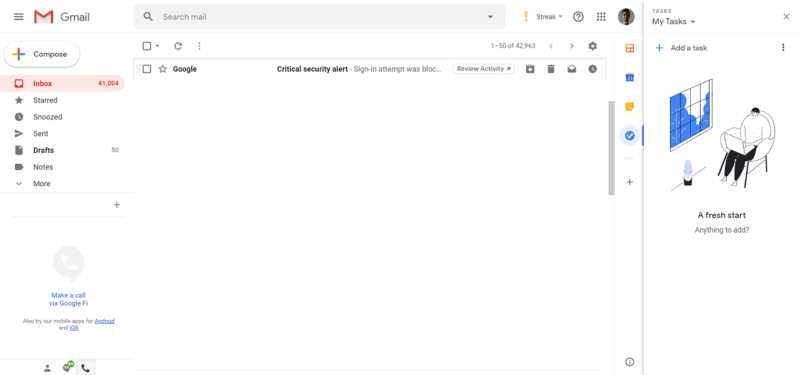
Task: Archive the Google email
Action: point(530,69)
